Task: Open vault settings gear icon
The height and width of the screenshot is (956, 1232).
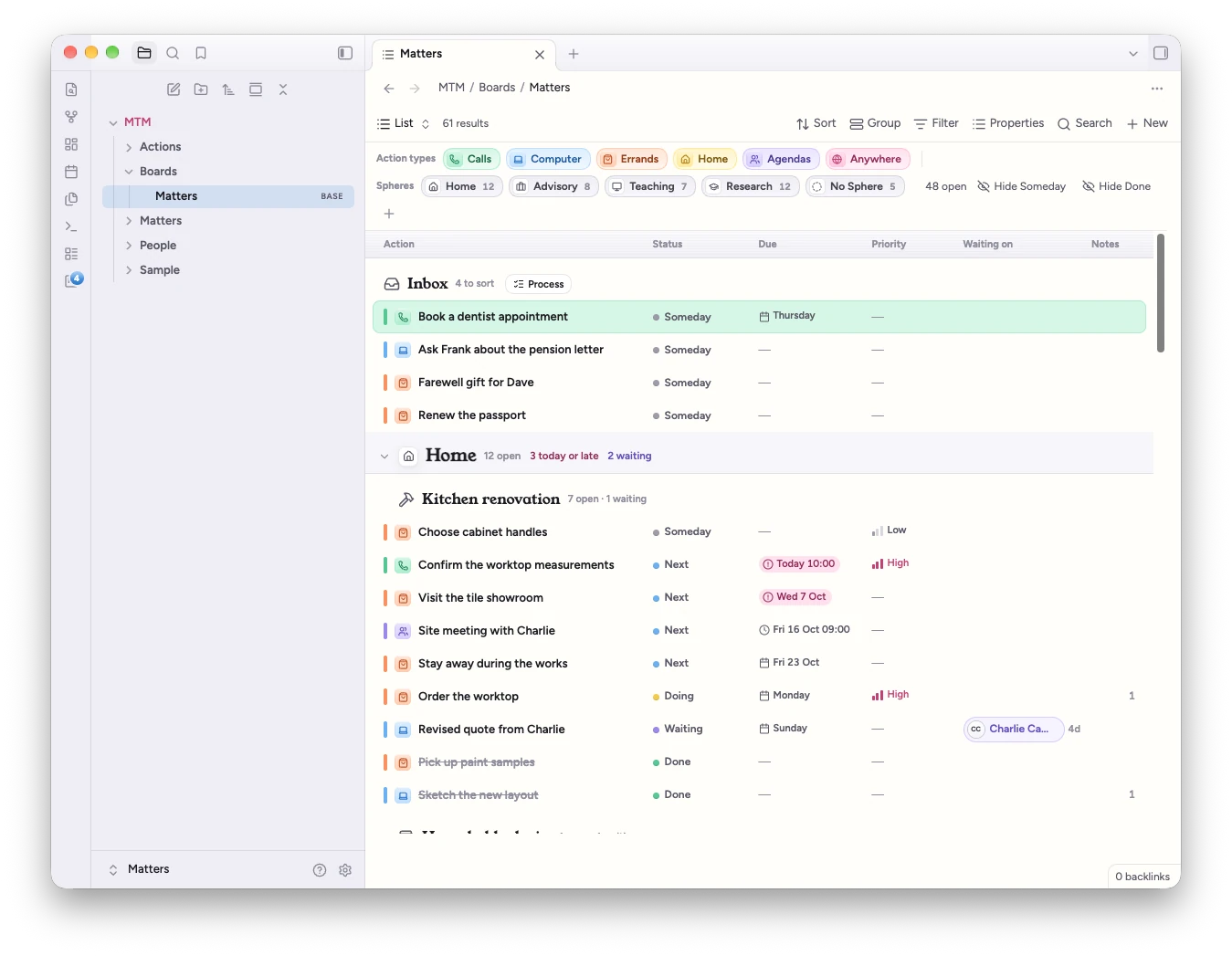Action: coord(345,870)
